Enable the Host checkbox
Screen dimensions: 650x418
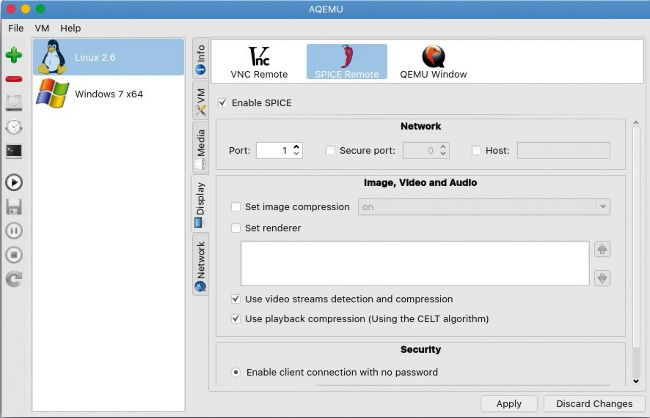pos(477,151)
